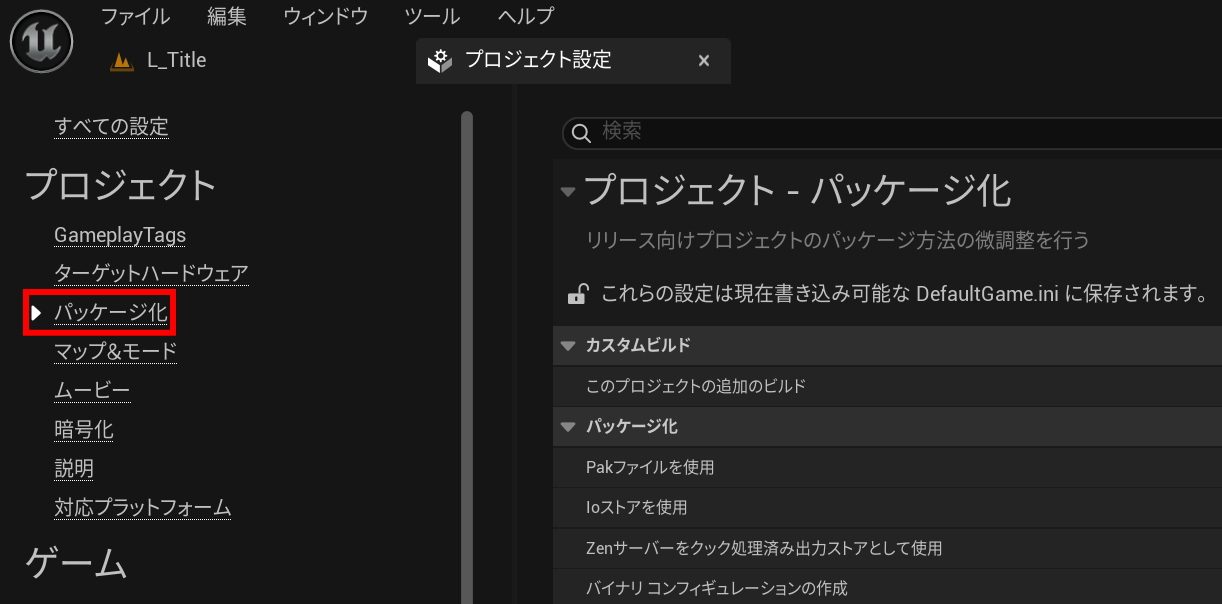This screenshot has height=604, width=1222.
Task: Click the Unreal Engine logo icon
Action: (x=38, y=41)
